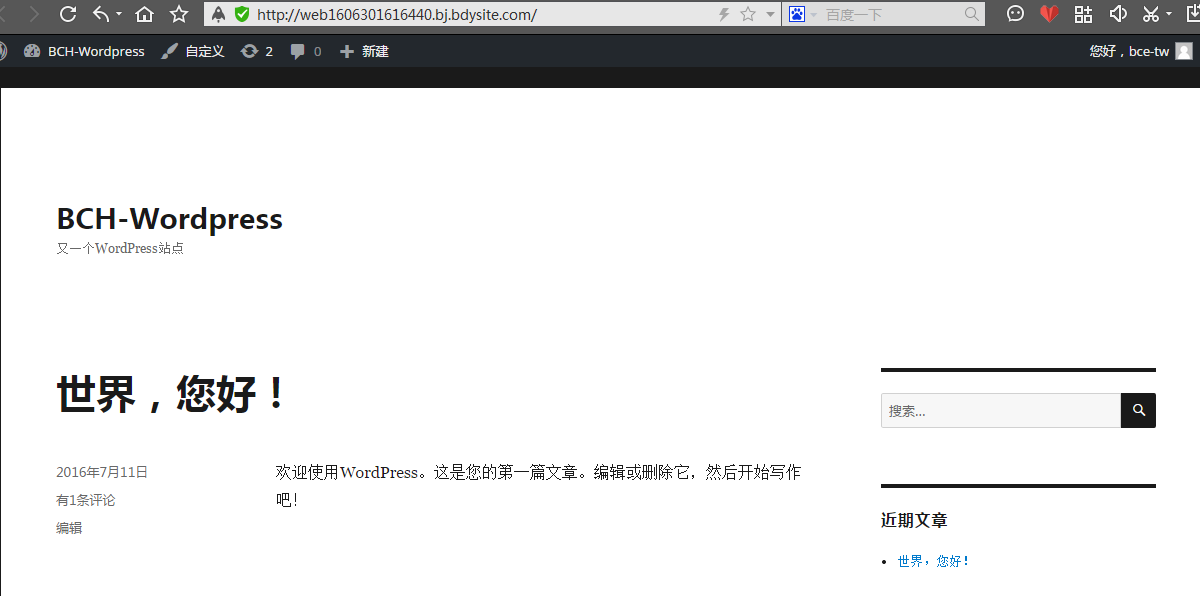This screenshot has height=596, width=1200.
Task: Open the 您好，bce-tw account menu
Action: tap(1129, 51)
